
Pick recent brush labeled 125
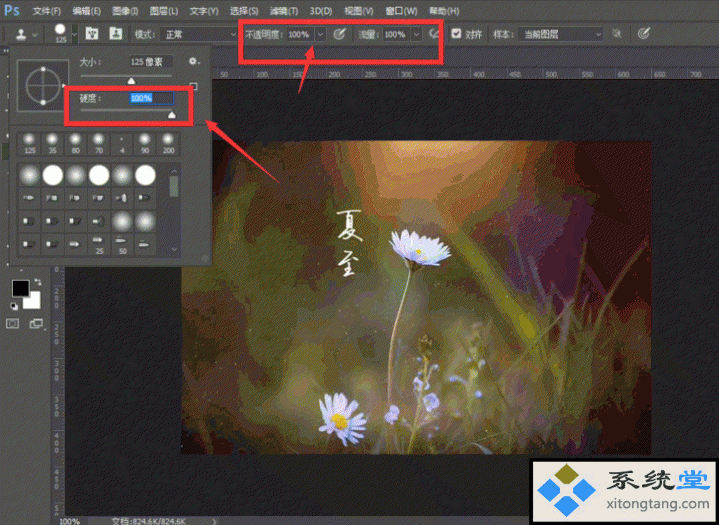tap(29, 144)
